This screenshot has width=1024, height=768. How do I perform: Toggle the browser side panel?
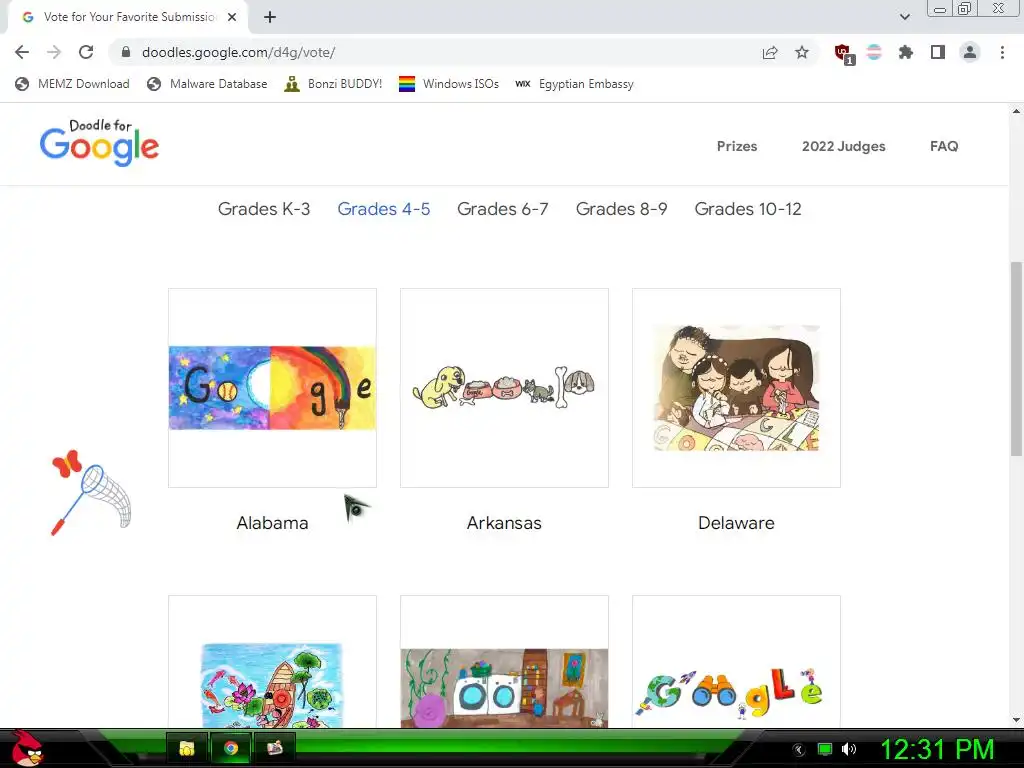coord(938,52)
